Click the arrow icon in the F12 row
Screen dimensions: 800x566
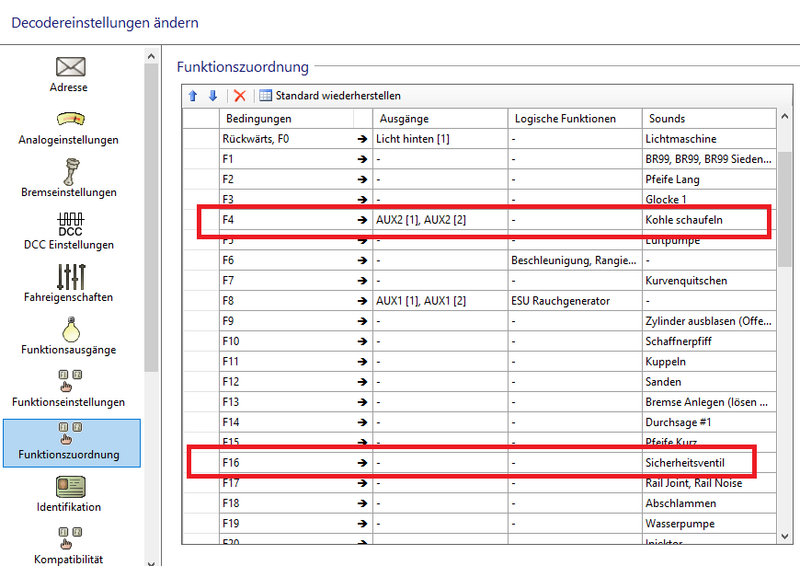pos(362,382)
